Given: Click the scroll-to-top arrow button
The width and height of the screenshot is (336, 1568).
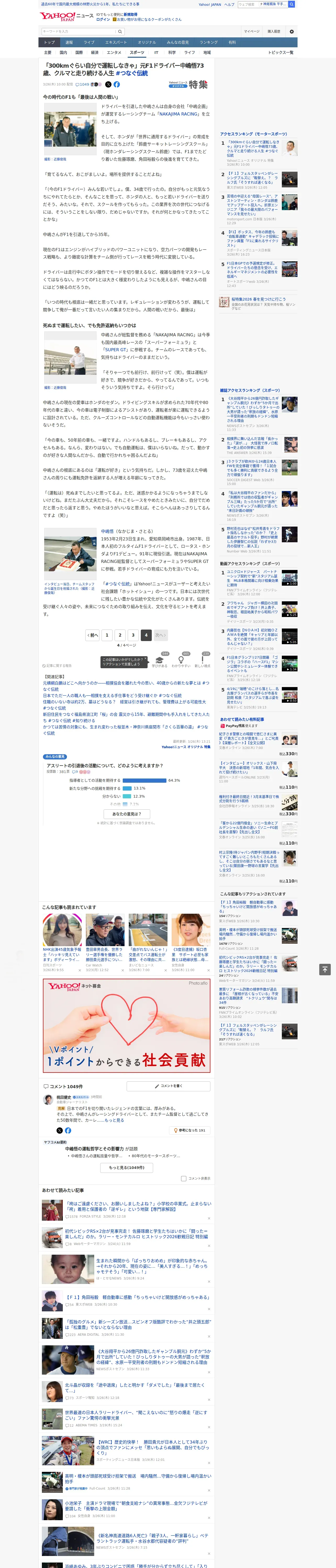Looking at the screenshot, I should coord(325,969).
